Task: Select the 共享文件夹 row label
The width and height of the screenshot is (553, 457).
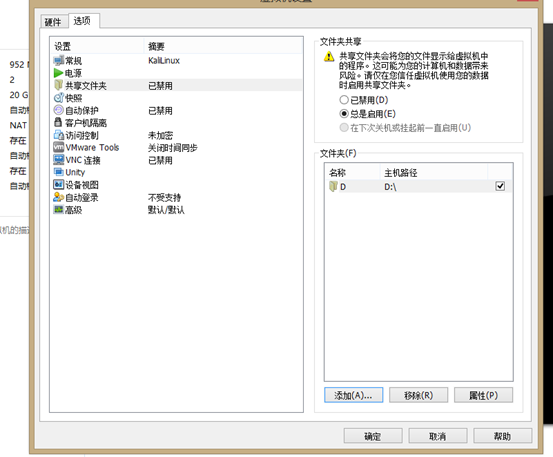Action: [86, 86]
